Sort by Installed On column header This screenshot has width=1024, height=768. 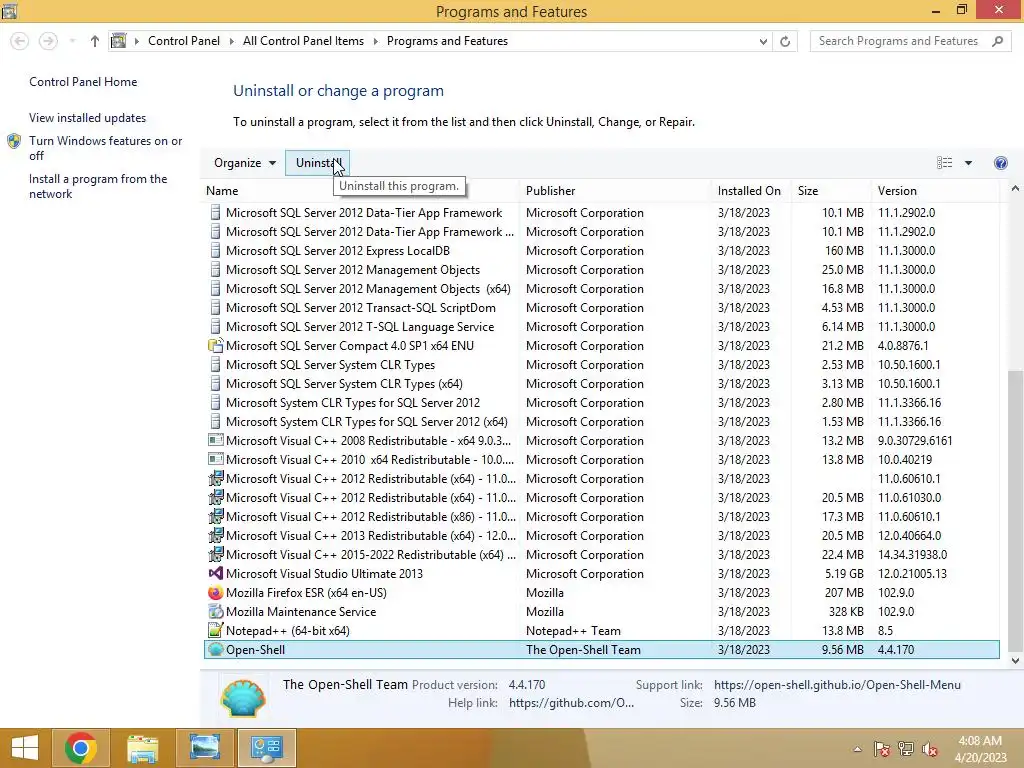tap(749, 191)
